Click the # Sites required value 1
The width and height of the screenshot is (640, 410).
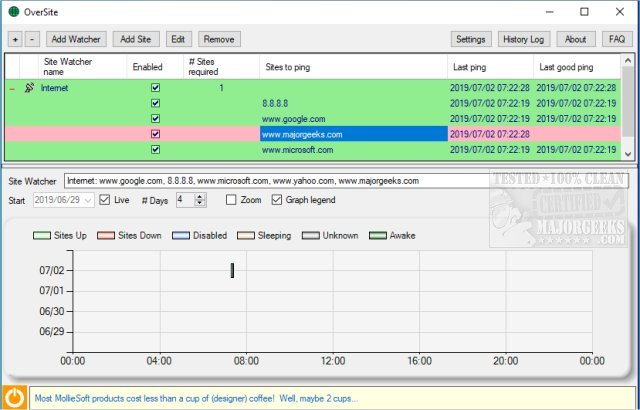[x=221, y=88]
